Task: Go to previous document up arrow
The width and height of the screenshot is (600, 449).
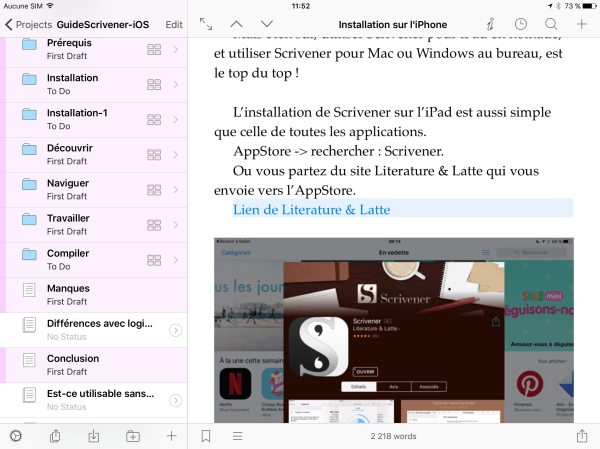Action: coord(236,24)
